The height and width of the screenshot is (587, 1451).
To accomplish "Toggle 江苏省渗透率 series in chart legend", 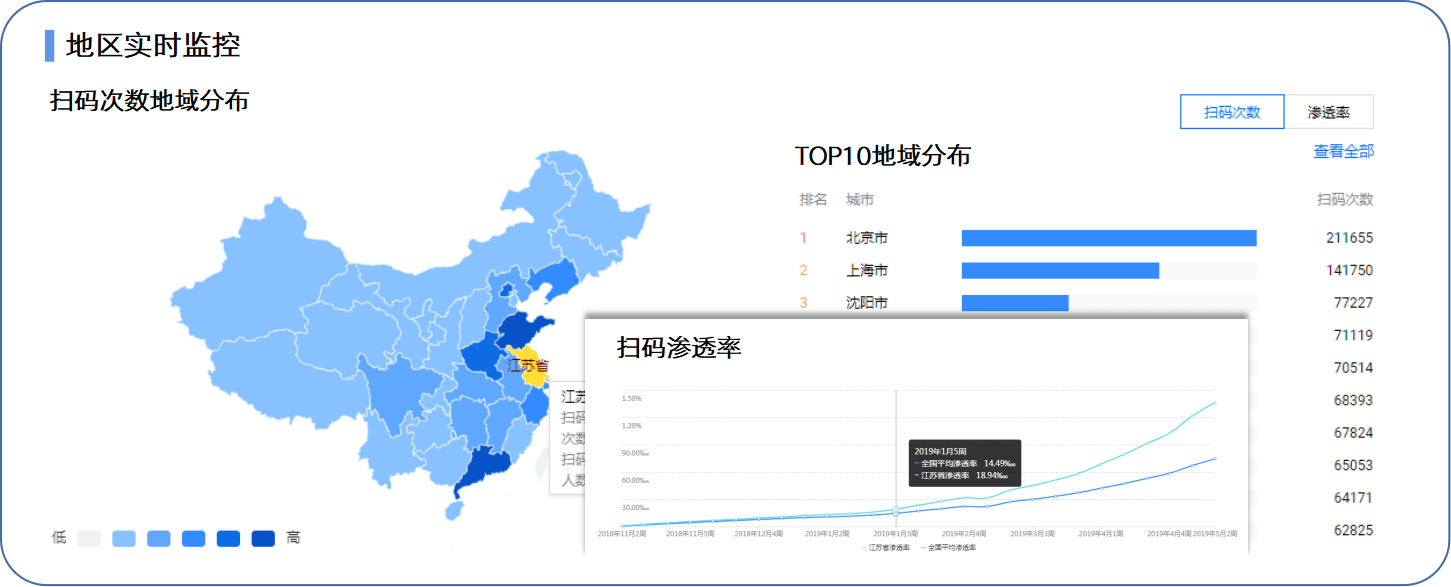I will (889, 548).
